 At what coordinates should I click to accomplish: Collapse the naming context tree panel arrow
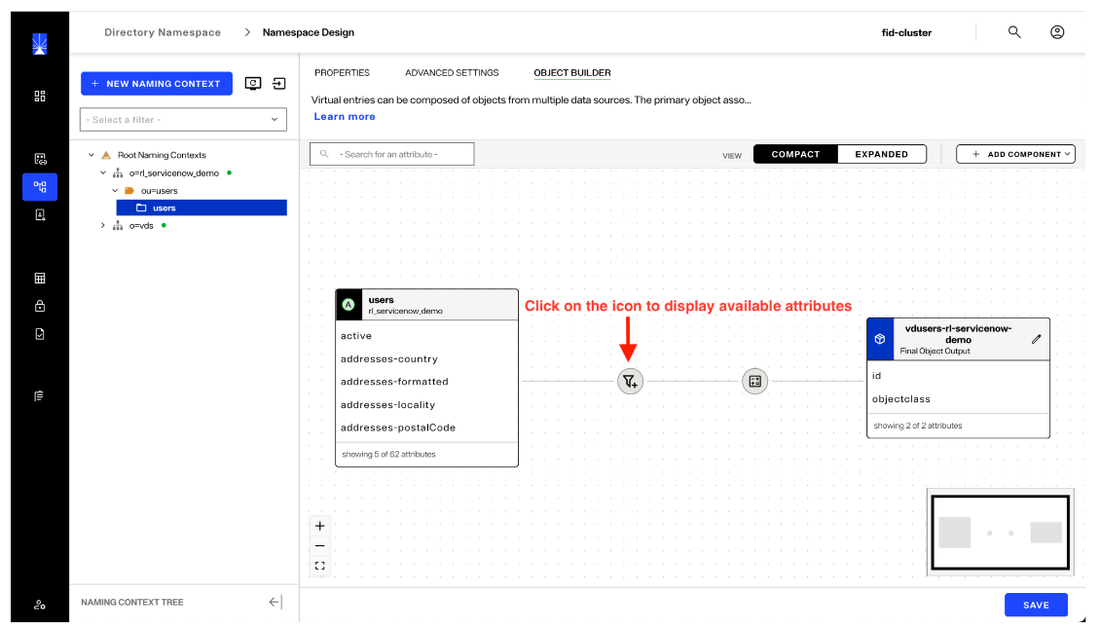click(x=275, y=602)
